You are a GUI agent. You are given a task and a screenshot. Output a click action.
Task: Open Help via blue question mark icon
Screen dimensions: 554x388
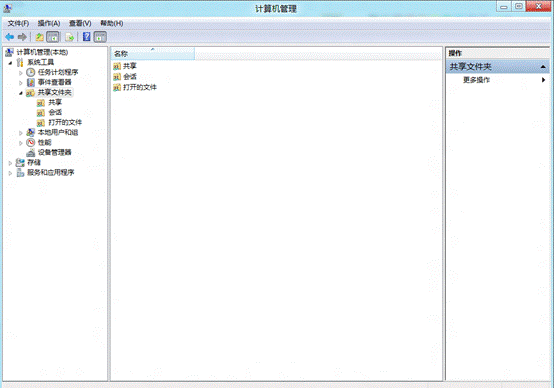click(87, 37)
